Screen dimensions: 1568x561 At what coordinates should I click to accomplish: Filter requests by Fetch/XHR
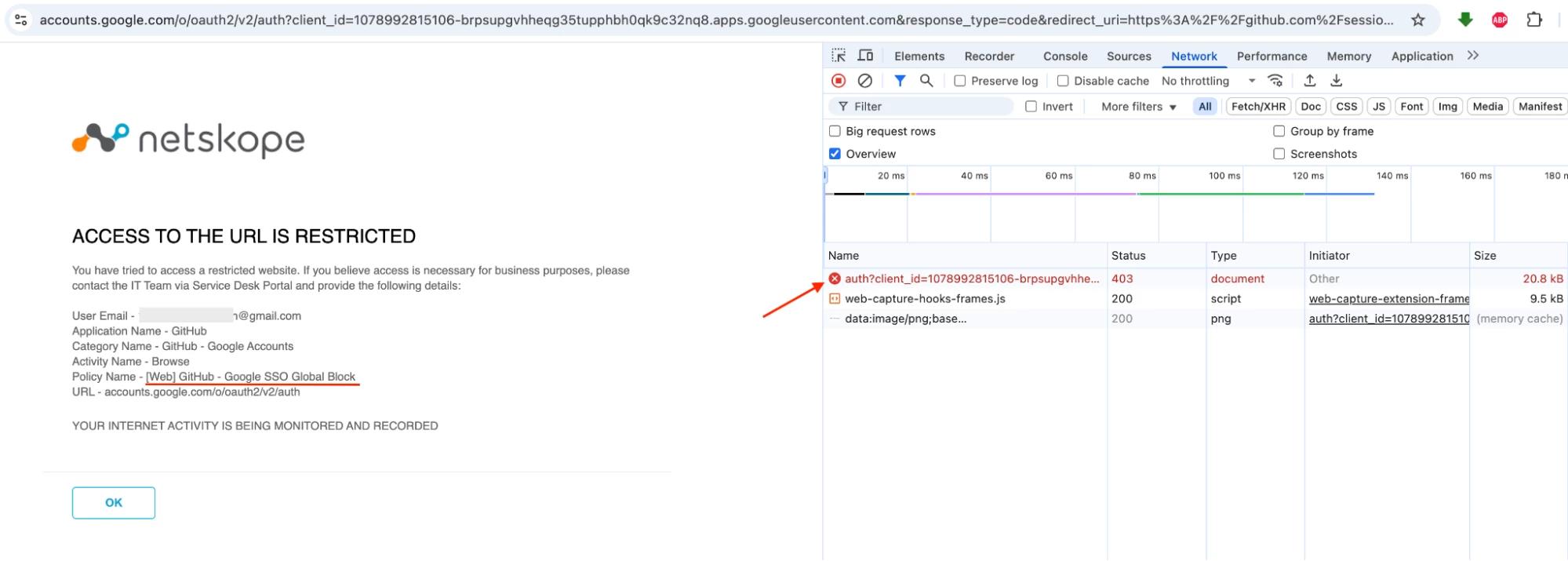point(1258,107)
